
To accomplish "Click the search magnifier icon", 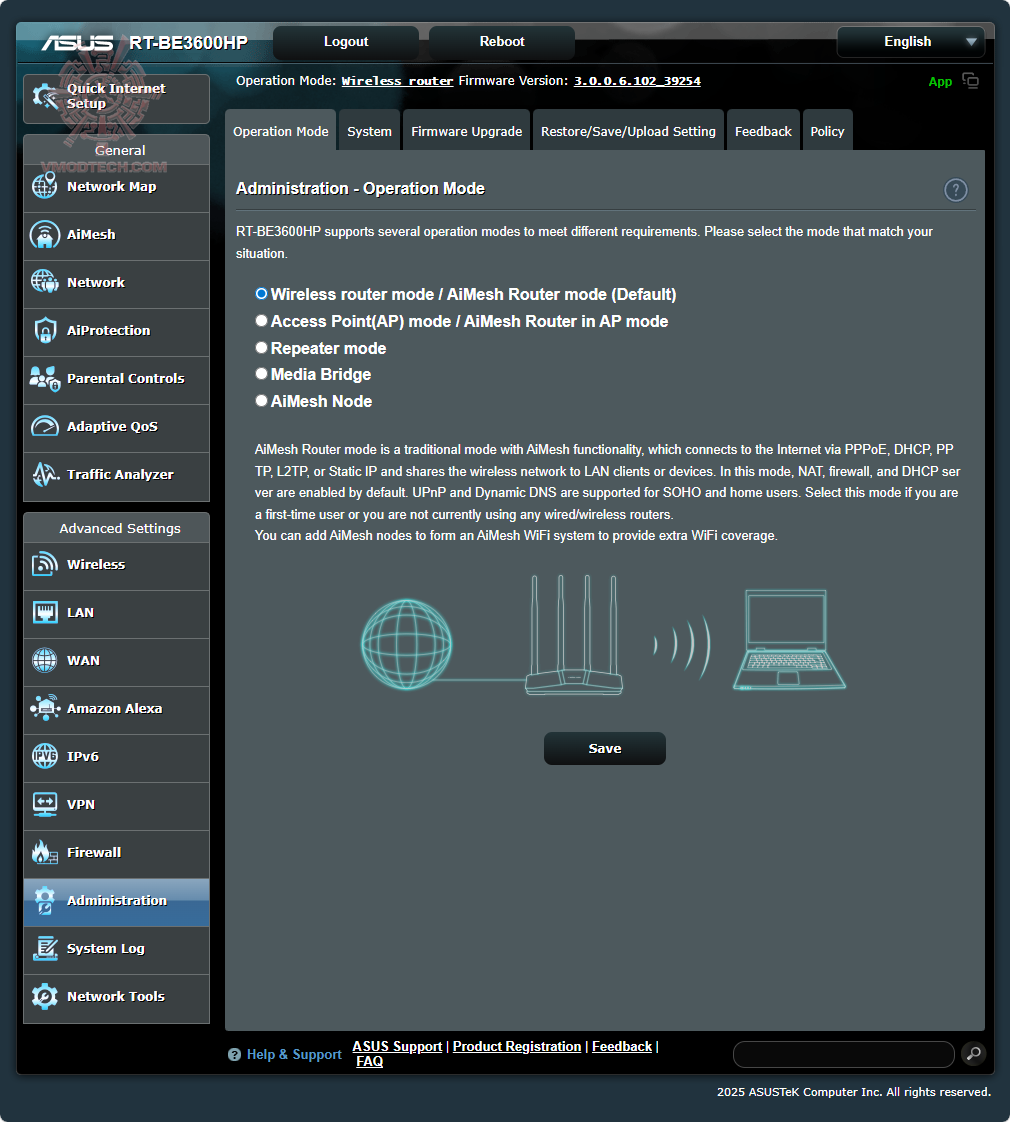I will tap(973, 1053).
